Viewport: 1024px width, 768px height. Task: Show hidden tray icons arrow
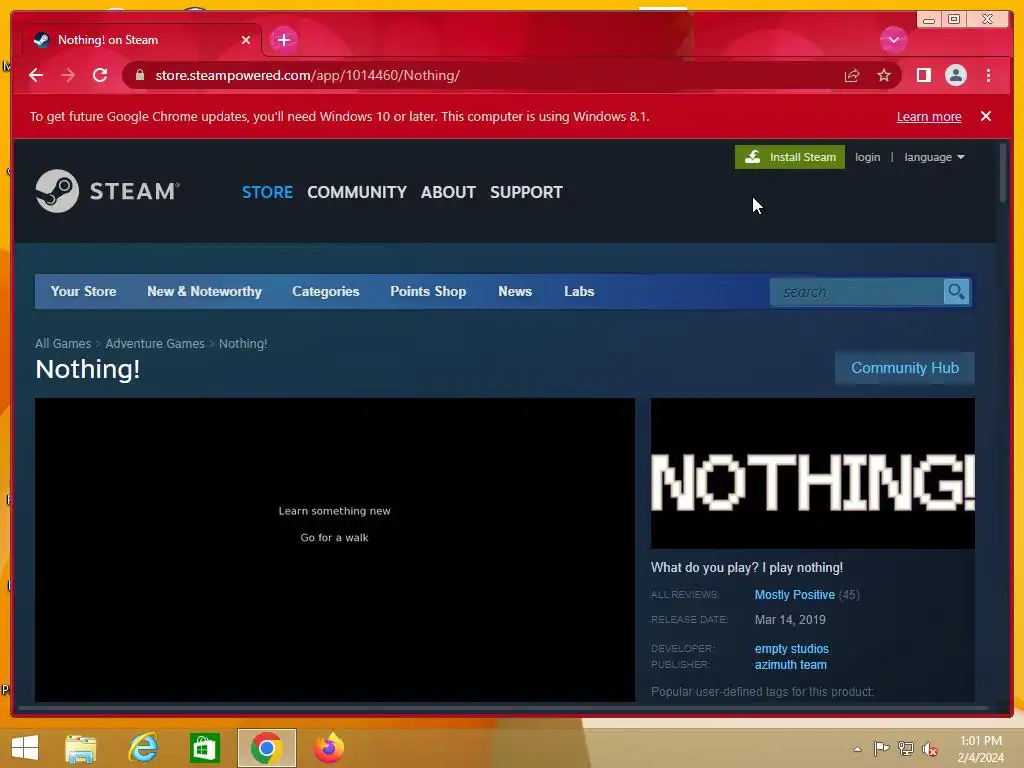[x=857, y=749]
